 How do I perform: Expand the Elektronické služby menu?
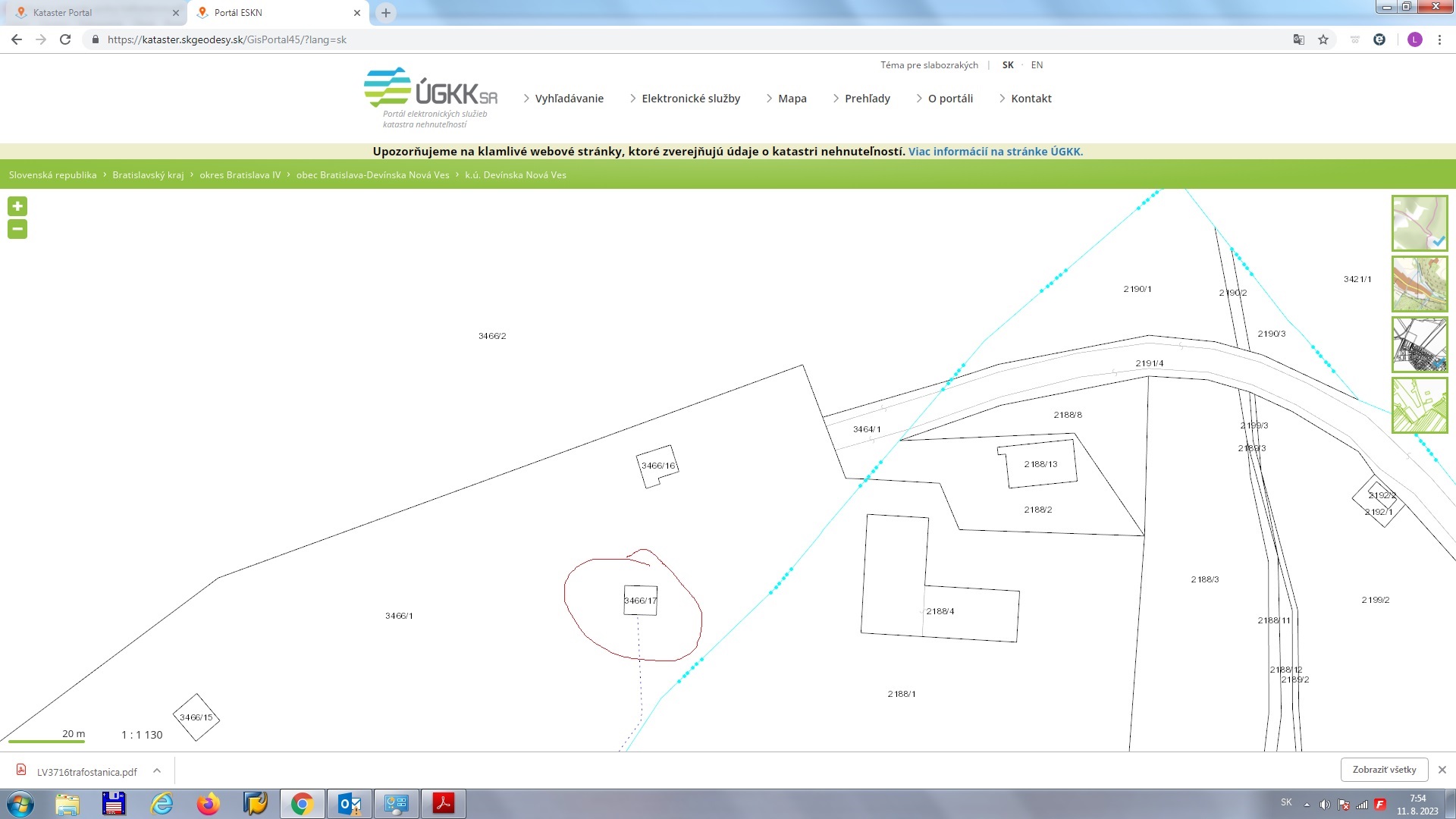click(x=690, y=99)
